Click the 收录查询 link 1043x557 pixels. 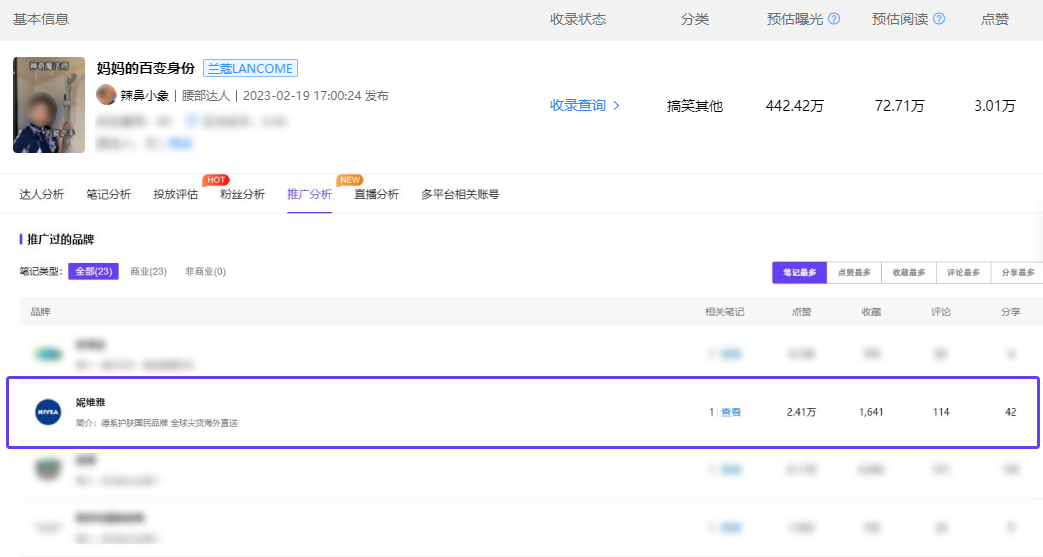click(578, 105)
